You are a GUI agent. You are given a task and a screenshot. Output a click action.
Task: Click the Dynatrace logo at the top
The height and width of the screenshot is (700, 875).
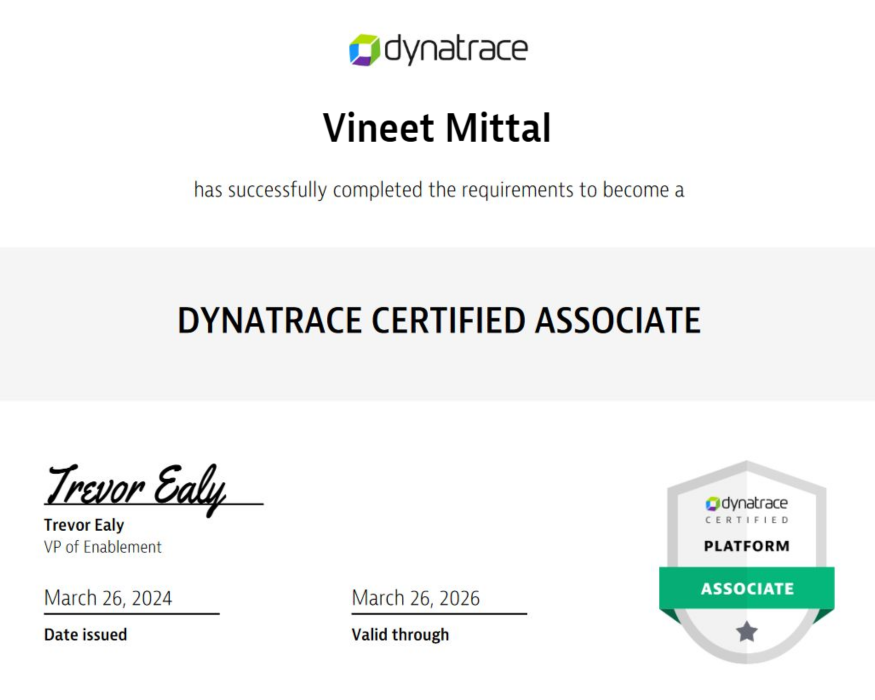[x=437, y=47]
